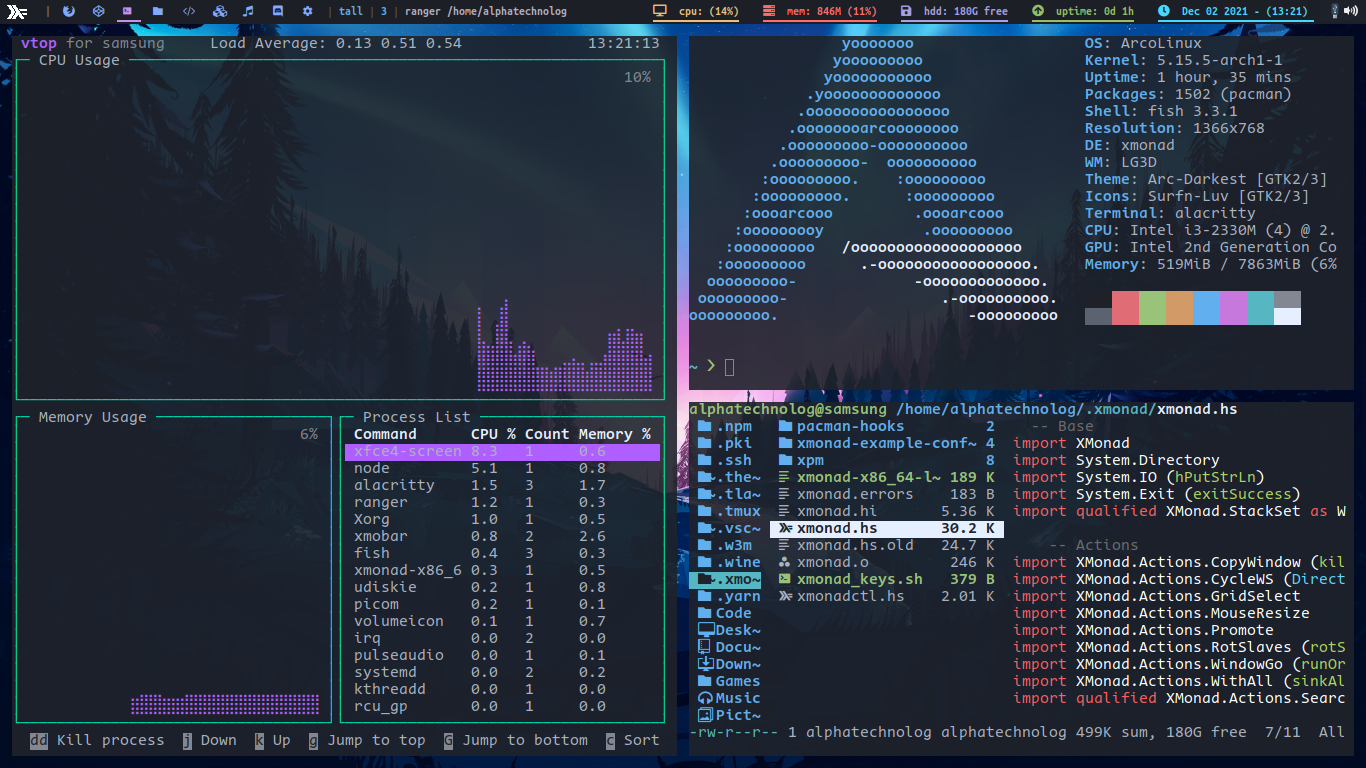Viewport: 1366px width, 768px height.
Task: Open the .ssh folder in ranger
Action: coord(725,460)
